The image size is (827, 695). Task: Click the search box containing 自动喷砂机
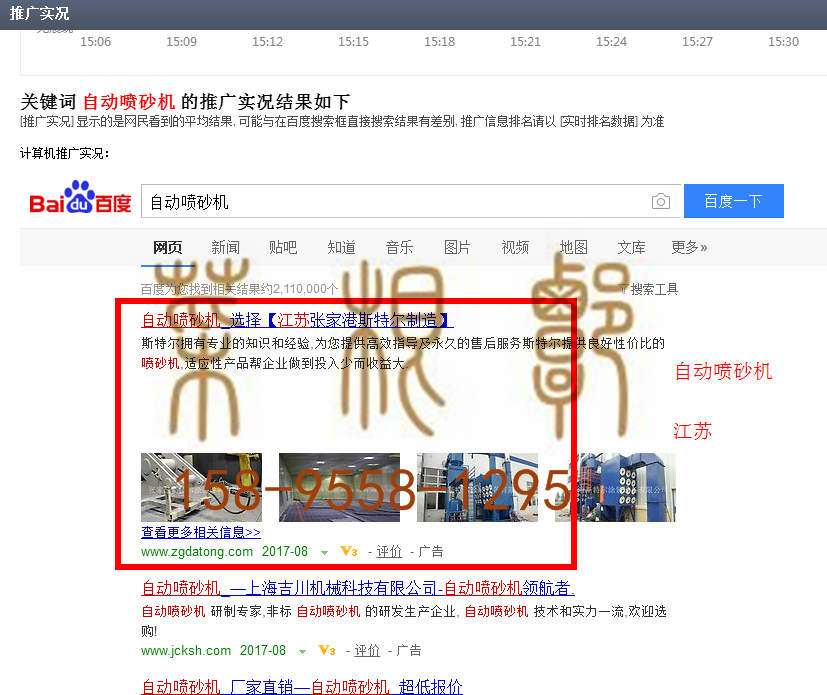click(x=412, y=201)
